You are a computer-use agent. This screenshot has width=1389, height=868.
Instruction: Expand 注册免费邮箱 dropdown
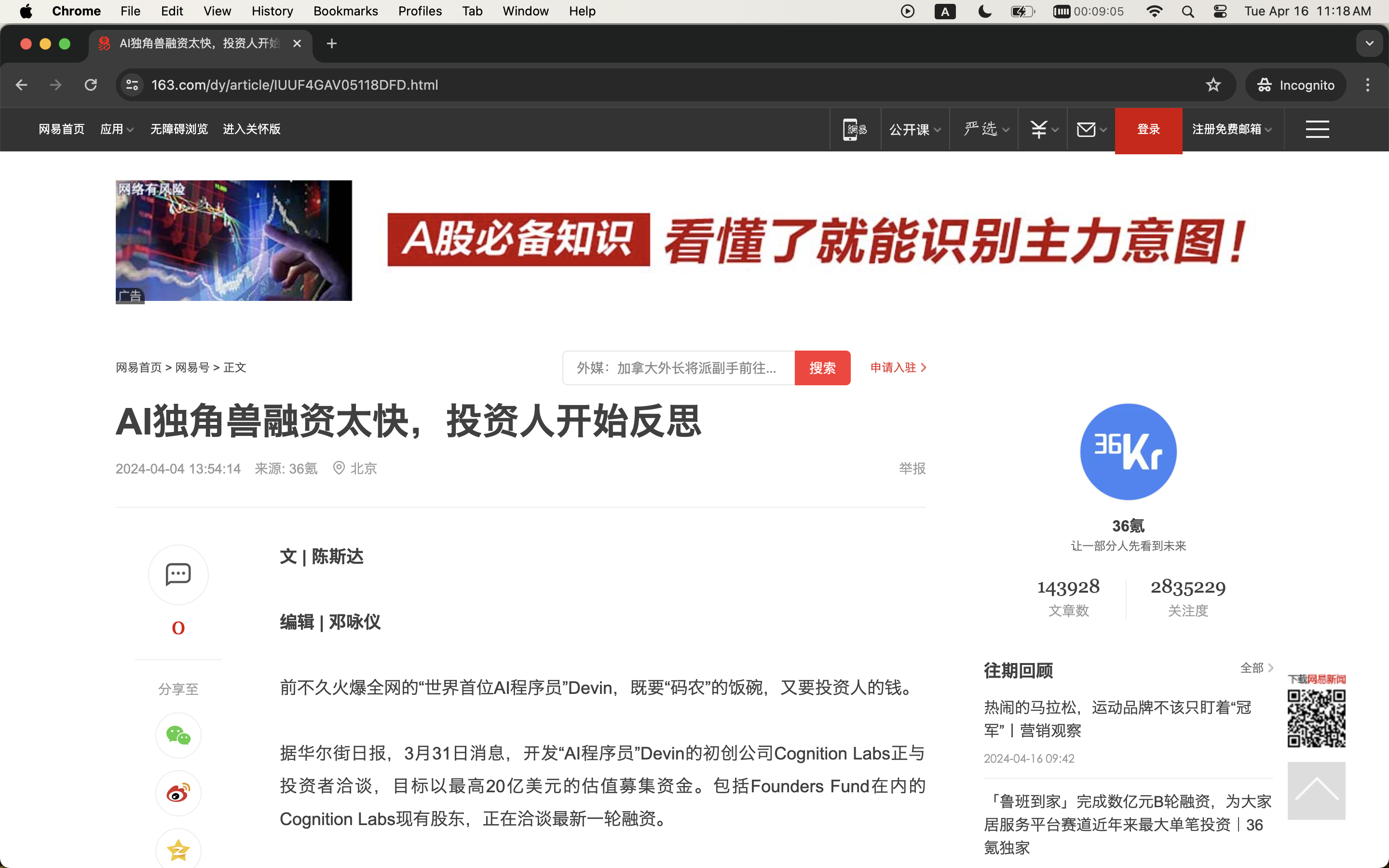(x=1232, y=129)
